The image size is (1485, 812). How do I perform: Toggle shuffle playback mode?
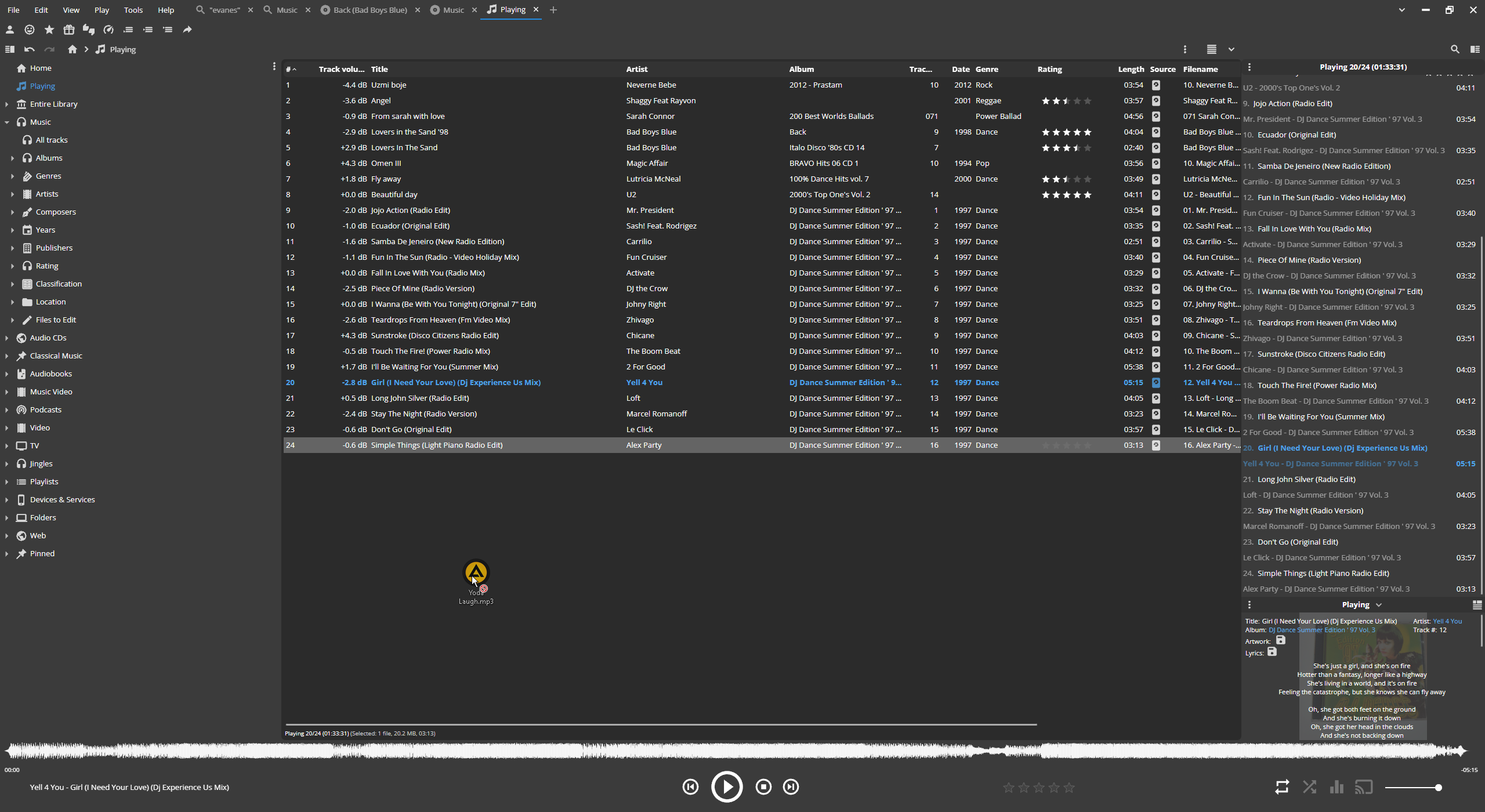coord(1309,787)
